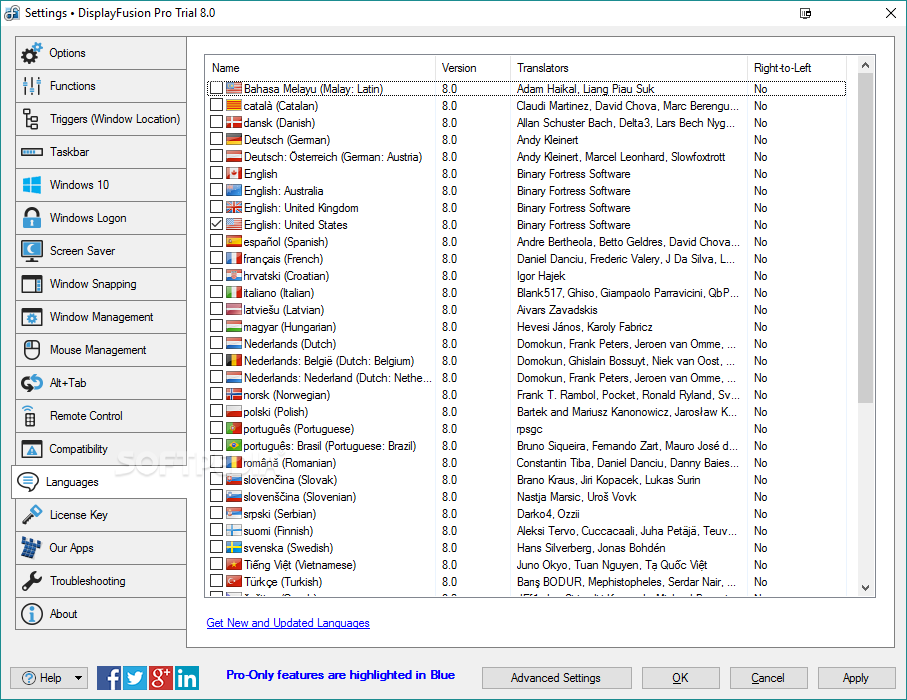Viewport: 907px width, 700px height.
Task: Check the español (Spanish) checkbox
Action: coord(216,241)
